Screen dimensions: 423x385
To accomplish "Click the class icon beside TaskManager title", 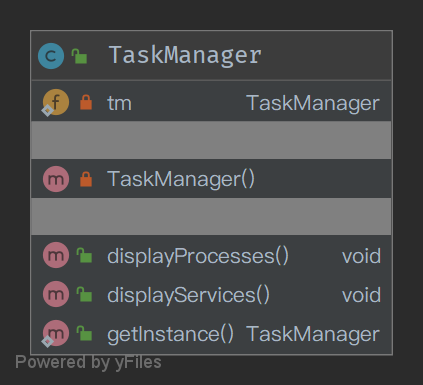I will (51, 56).
